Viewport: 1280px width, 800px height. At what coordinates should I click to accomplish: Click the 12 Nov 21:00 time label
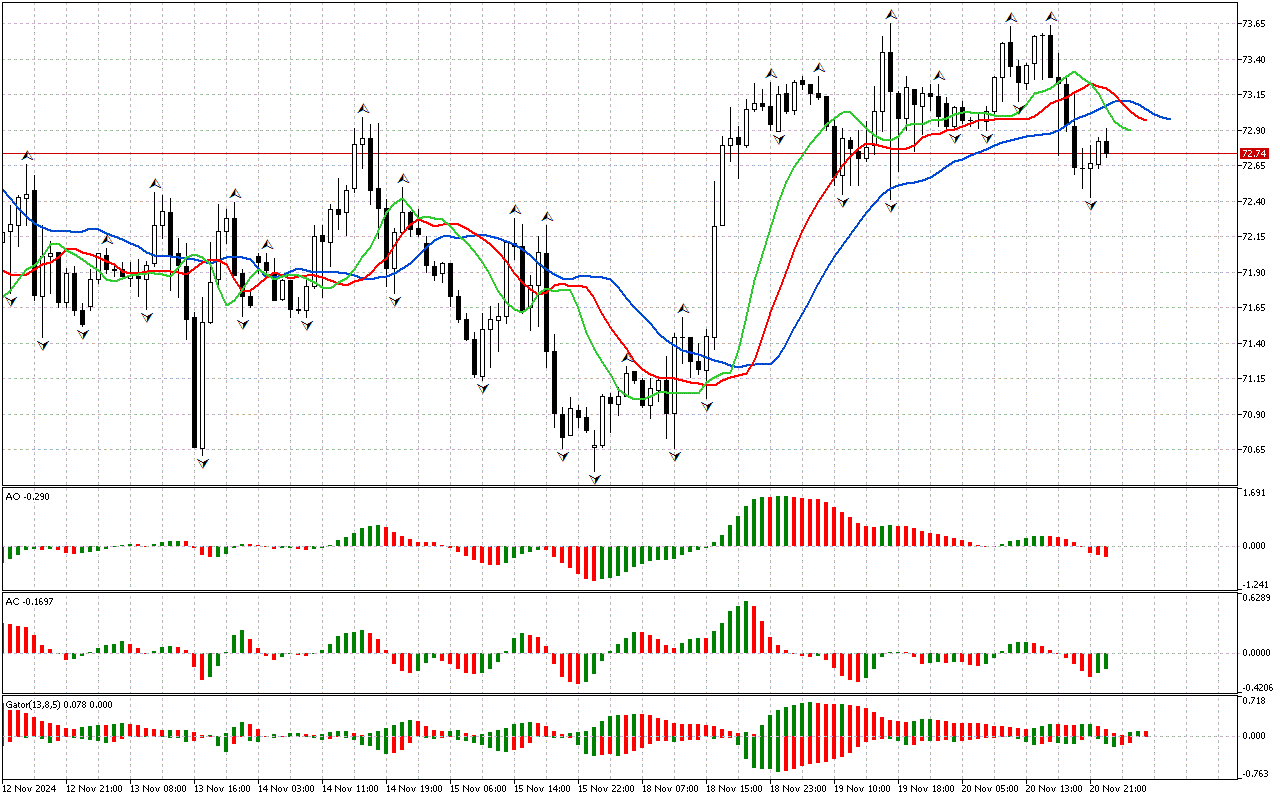coord(95,789)
